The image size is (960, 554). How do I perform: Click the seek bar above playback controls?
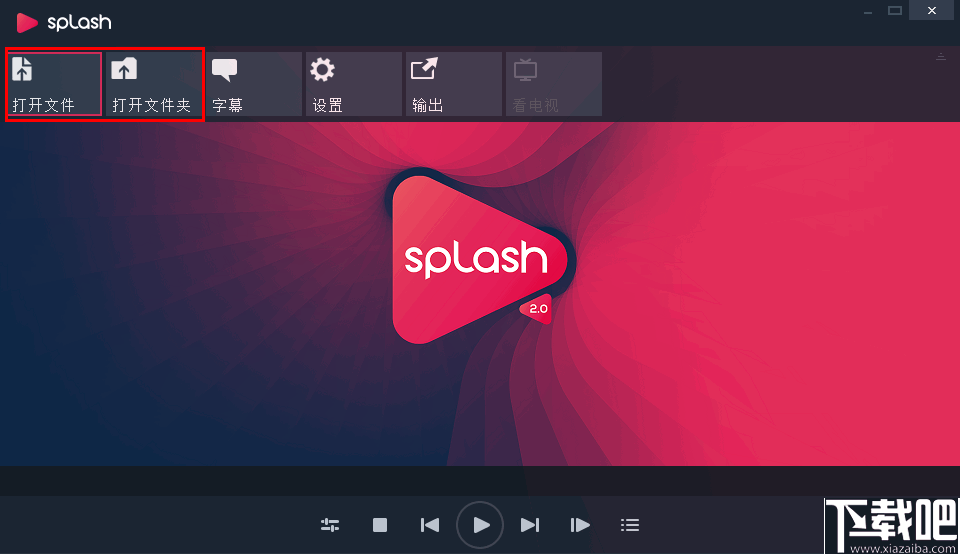click(480, 481)
